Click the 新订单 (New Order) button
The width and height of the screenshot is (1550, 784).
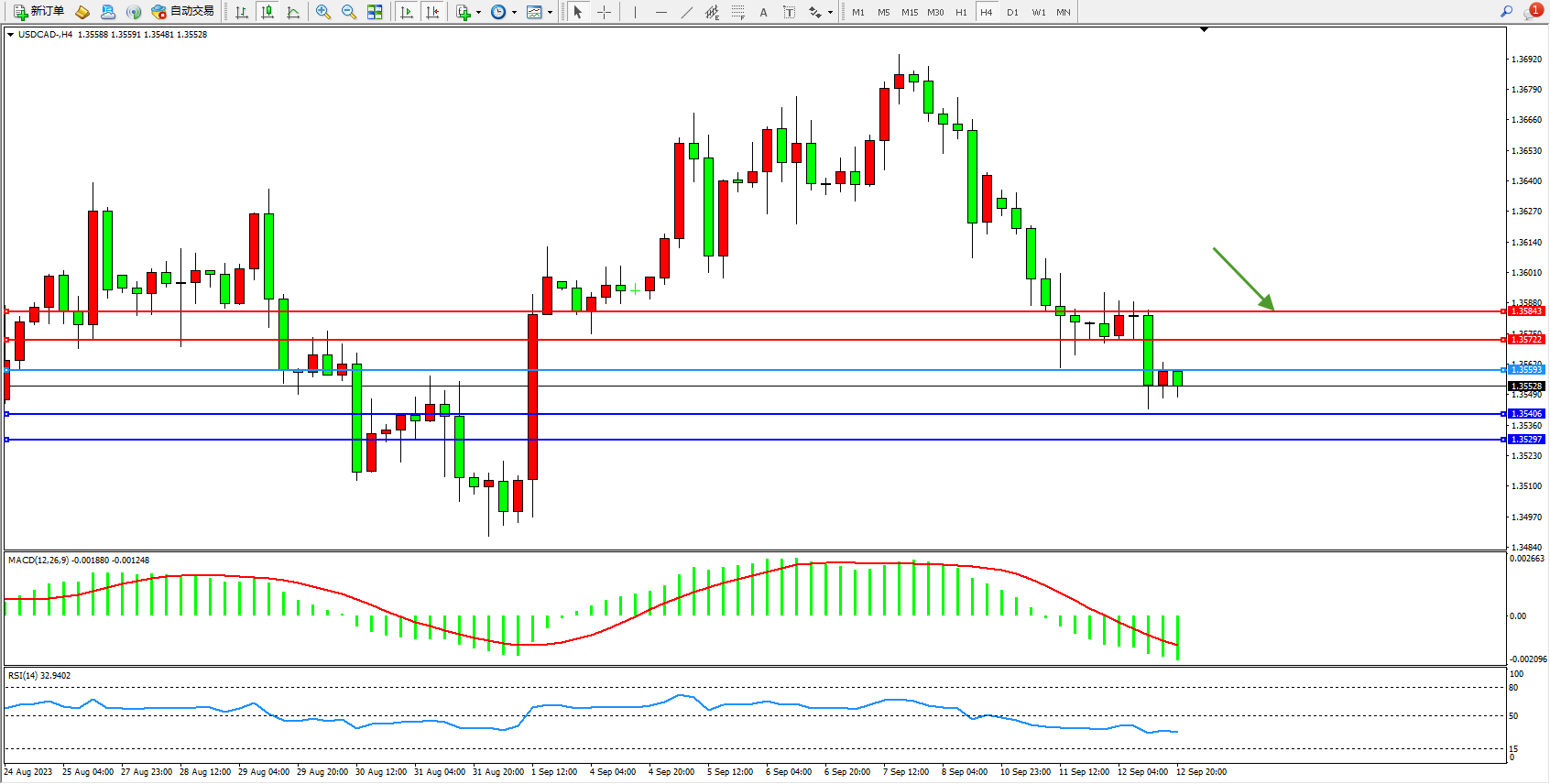(38, 12)
